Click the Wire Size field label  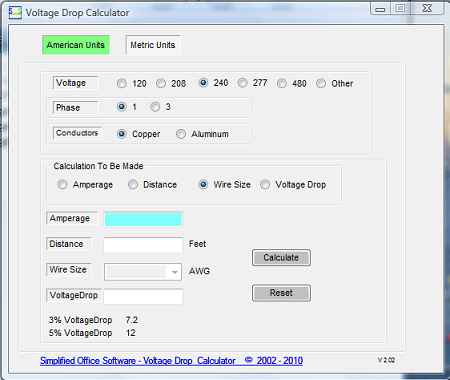point(69,269)
